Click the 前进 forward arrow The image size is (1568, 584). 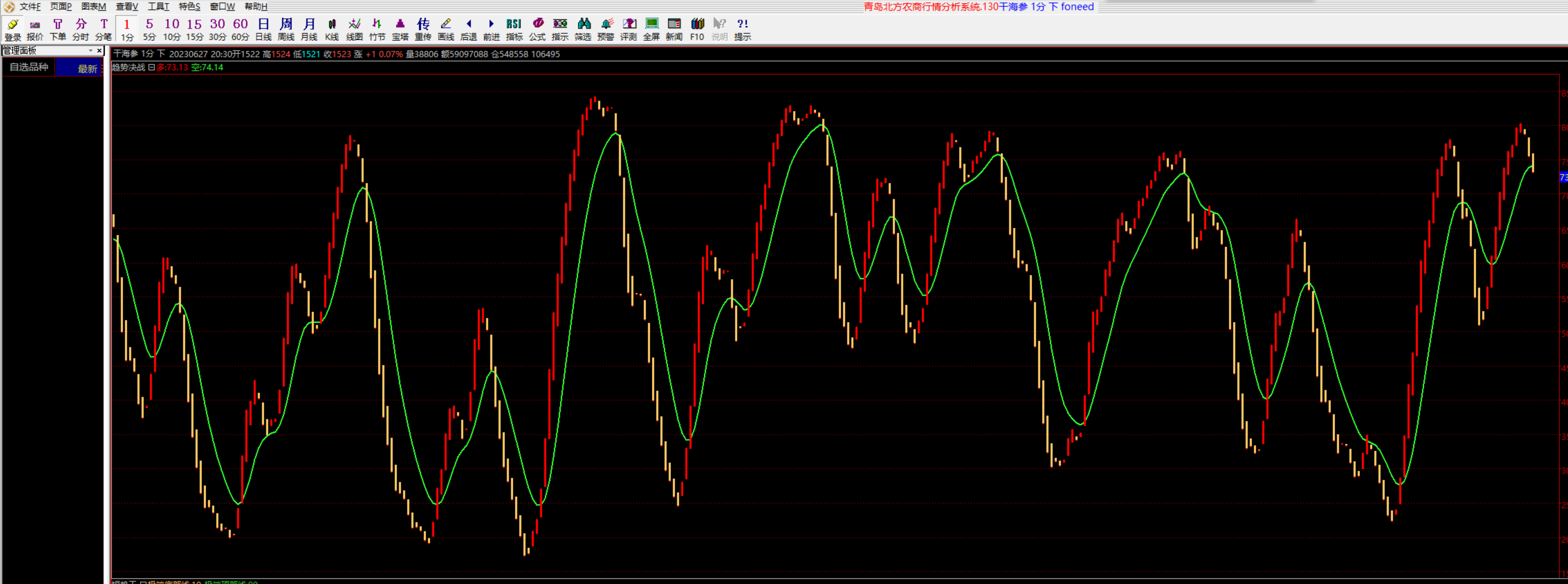[x=491, y=29]
